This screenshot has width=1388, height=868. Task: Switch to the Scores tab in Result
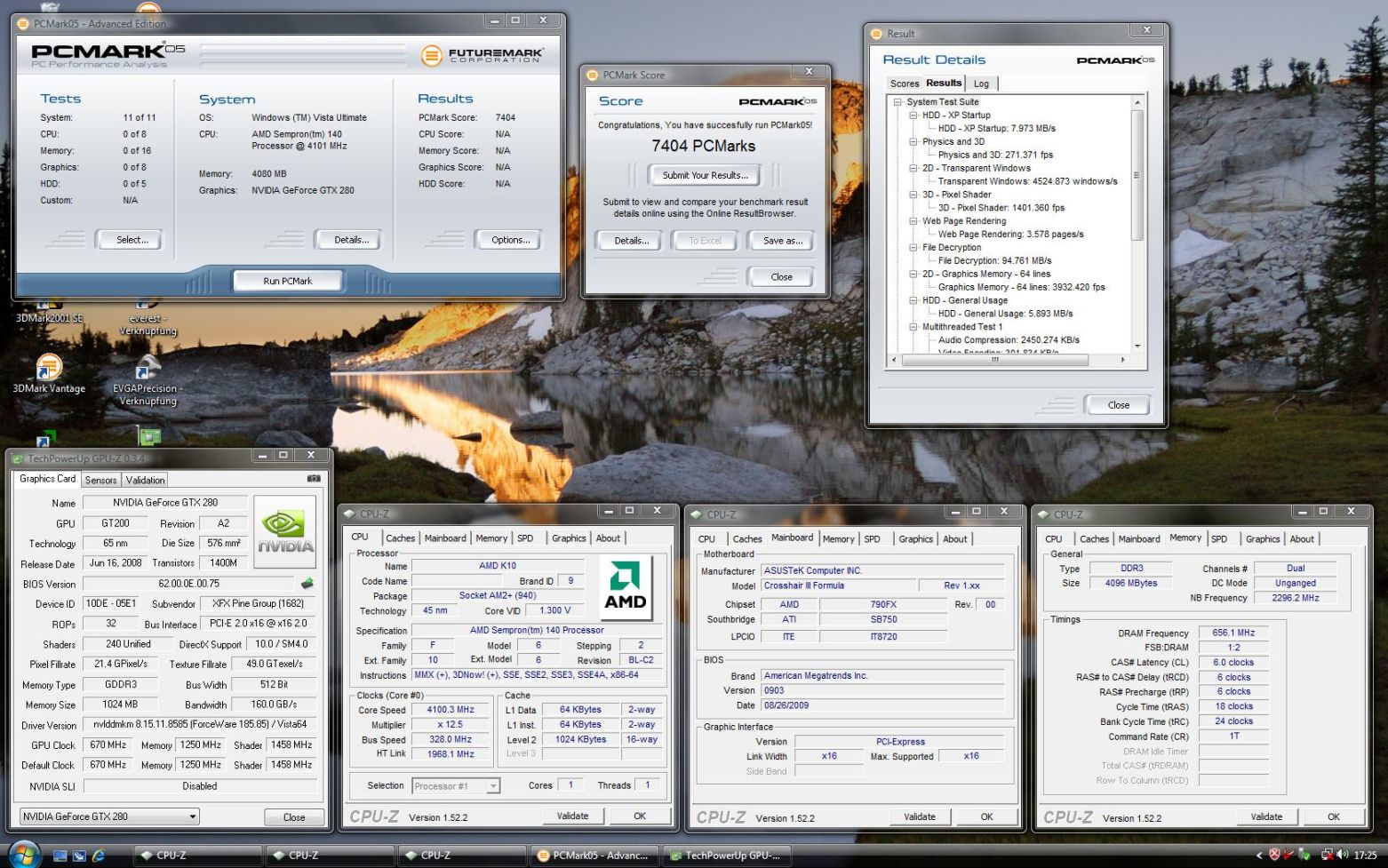point(905,84)
